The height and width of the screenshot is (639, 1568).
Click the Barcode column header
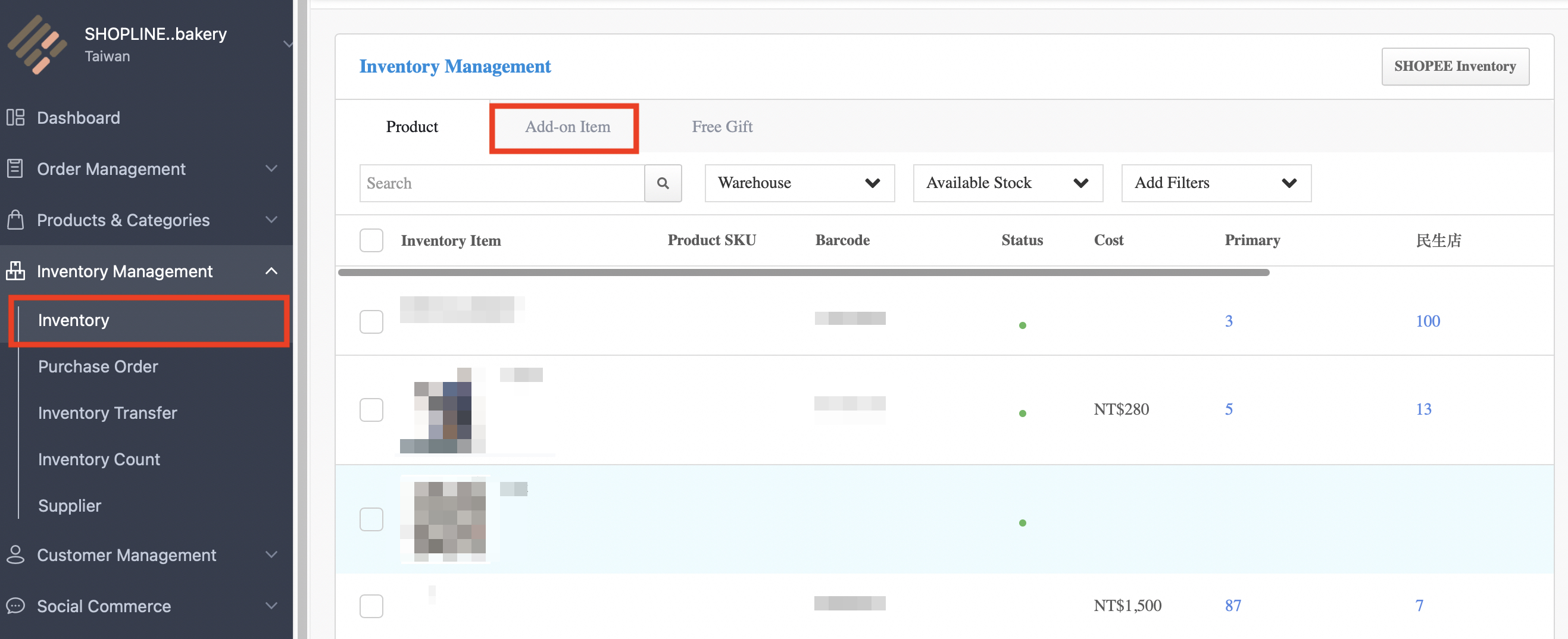tap(842, 240)
